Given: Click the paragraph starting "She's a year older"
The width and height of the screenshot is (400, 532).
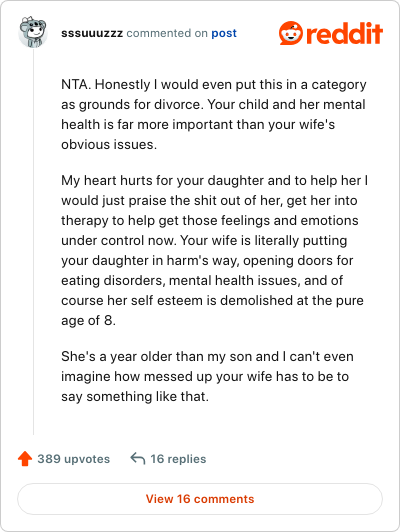Looking at the screenshot, I should click(x=207, y=376).
